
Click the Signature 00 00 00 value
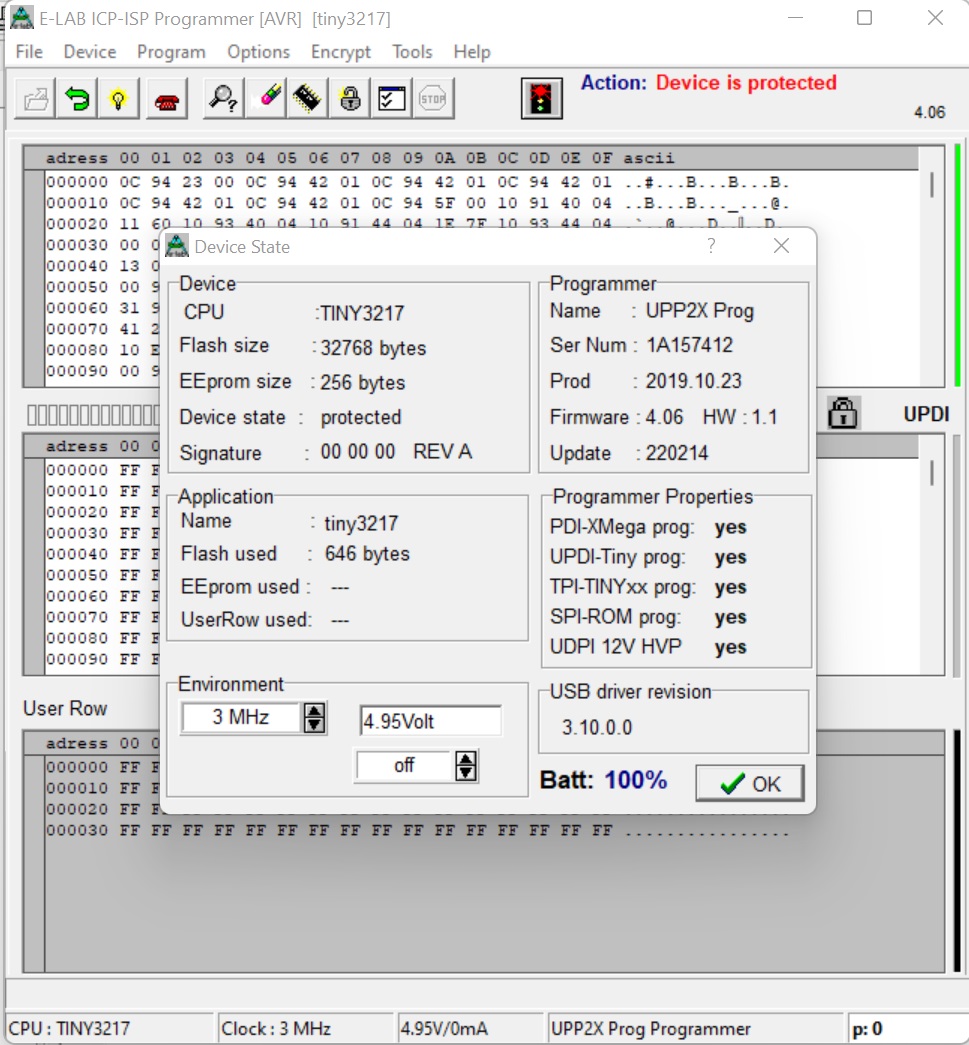[358, 451]
